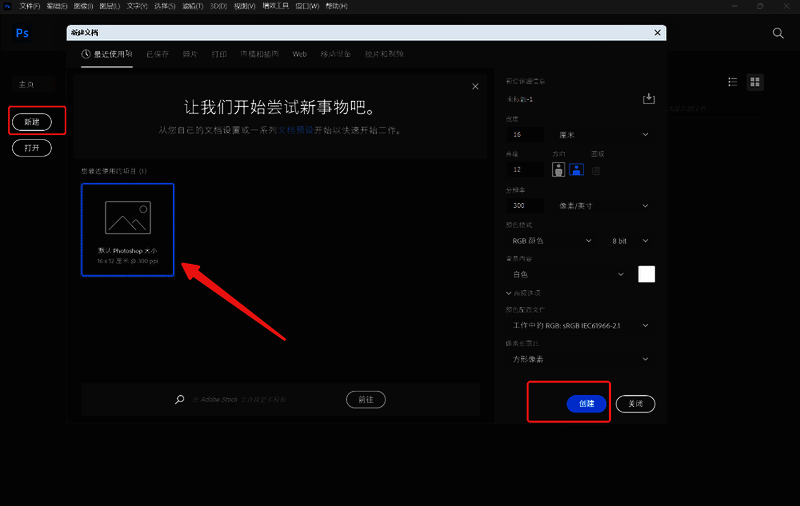Collapse the 高级选项 advanced options section
The width and height of the screenshot is (800, 506).
pos(523,293)
